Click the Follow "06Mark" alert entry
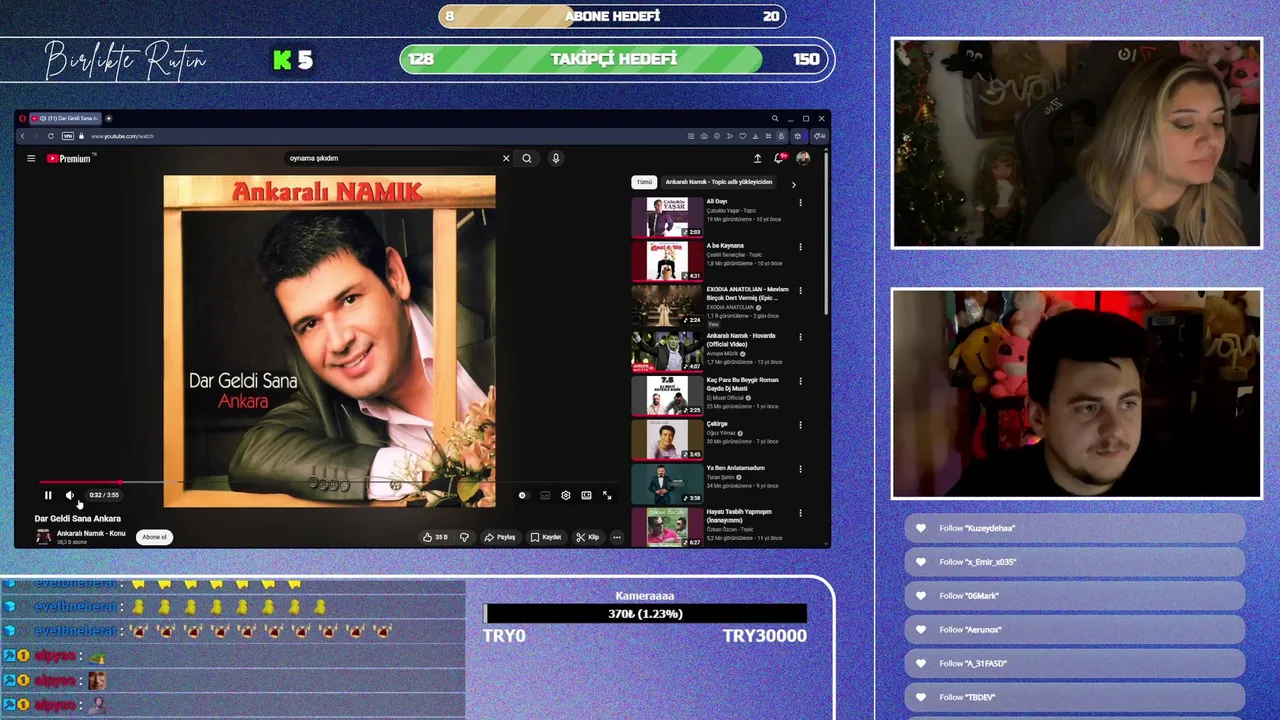Image resolution: width=1280 pixels, height=720 pixels. click(1075, 596)
